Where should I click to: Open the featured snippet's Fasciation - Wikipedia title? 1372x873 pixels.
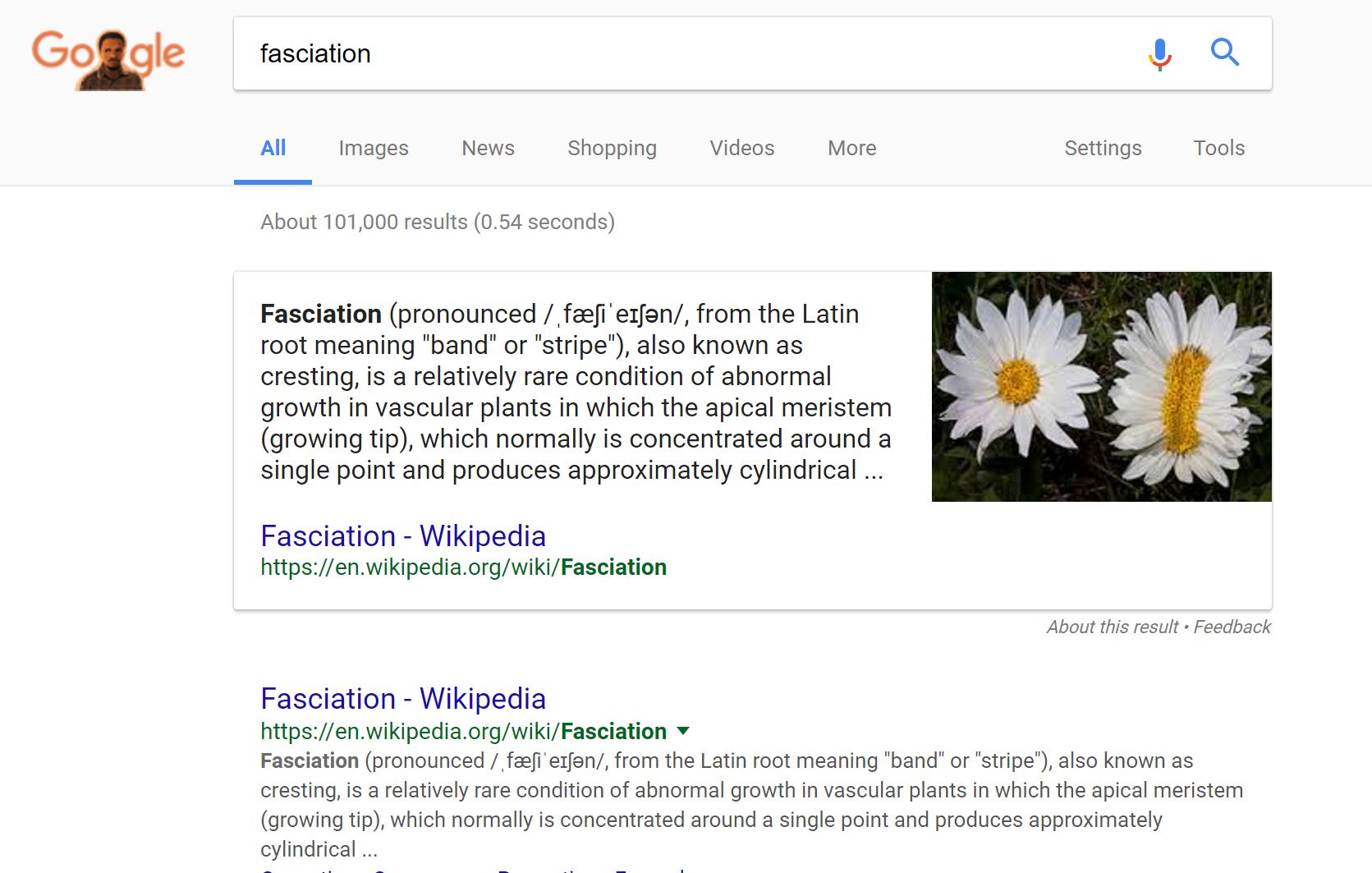coord(402,536)
